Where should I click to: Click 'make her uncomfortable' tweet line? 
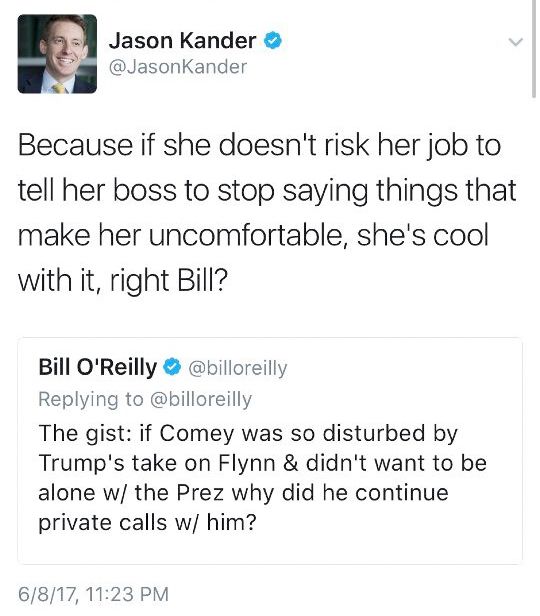tap(253, 235)
